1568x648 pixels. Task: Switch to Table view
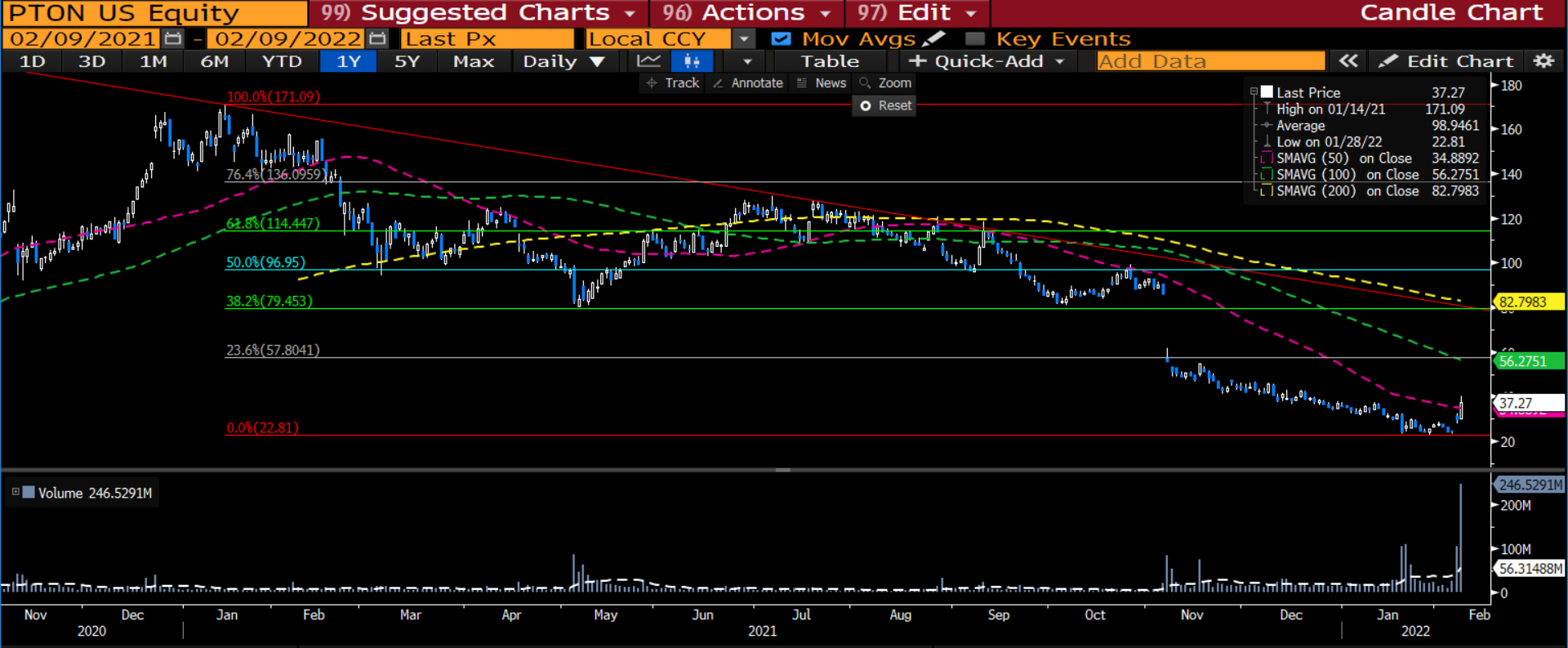point(830,61)
